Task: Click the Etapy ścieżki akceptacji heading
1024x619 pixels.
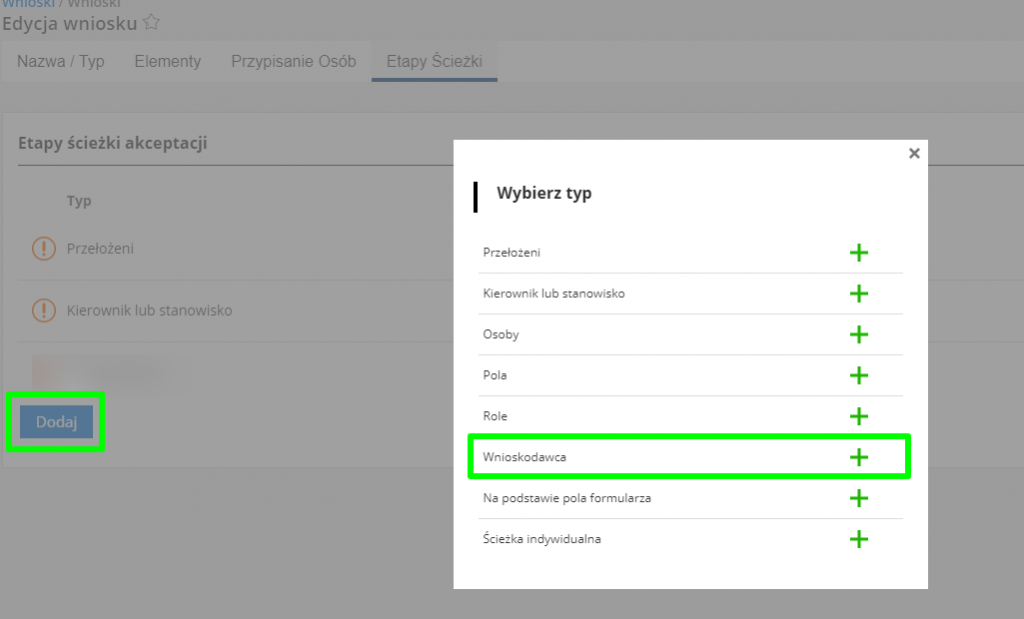Action: point(112,144)
